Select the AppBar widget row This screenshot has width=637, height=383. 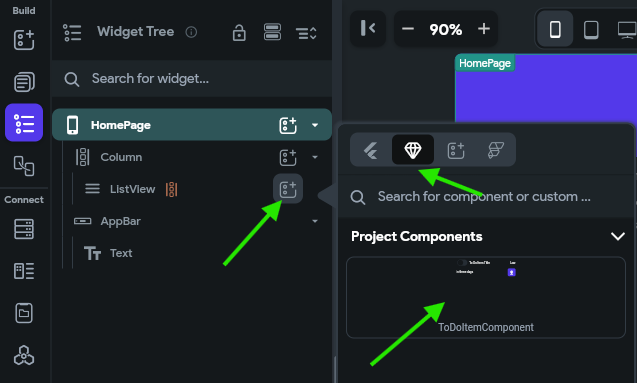(x=192, y=221)
